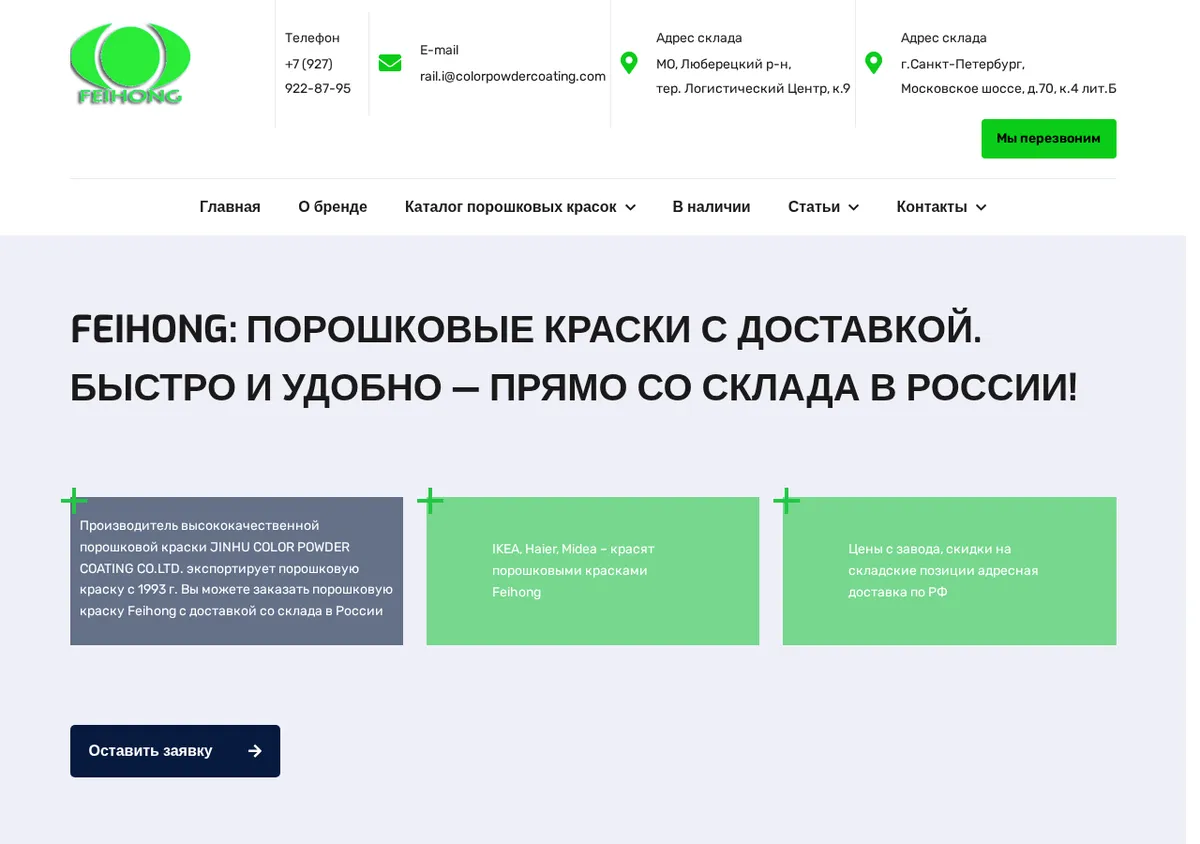Click the rail.i@colorpowdercoating.com email link
The width and height of the screenshot is (1200, 844).
(513, 76)
